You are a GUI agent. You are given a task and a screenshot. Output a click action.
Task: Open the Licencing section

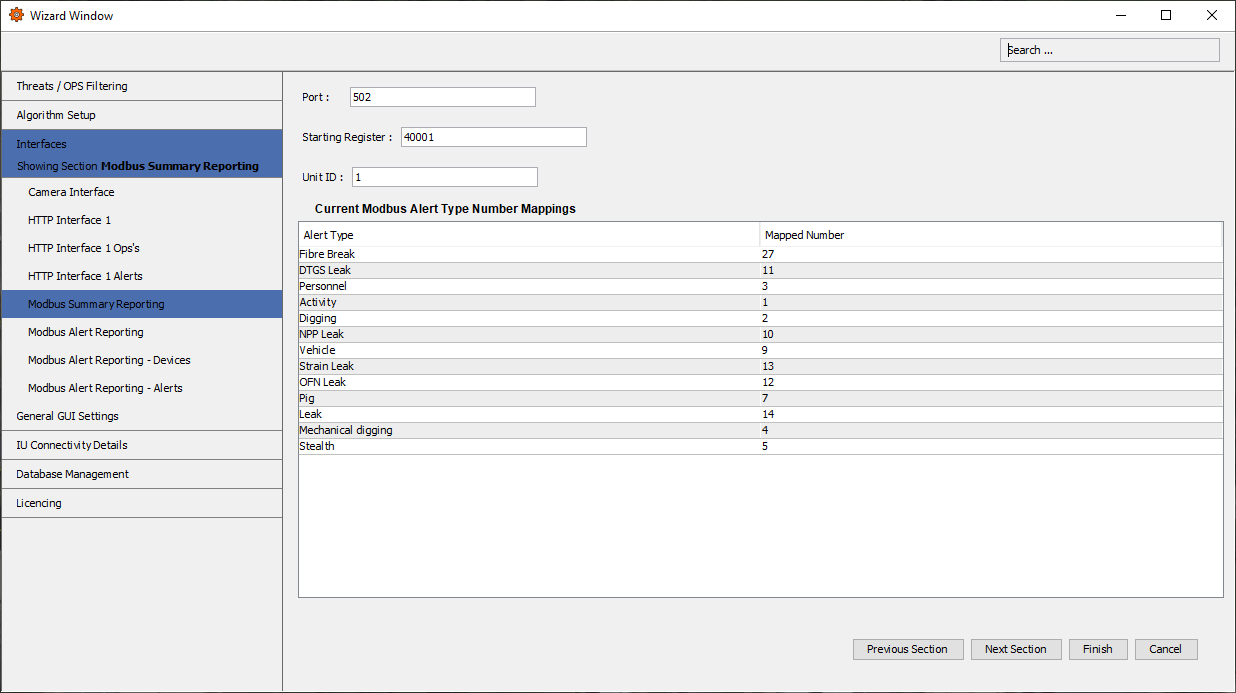(38, 503)
